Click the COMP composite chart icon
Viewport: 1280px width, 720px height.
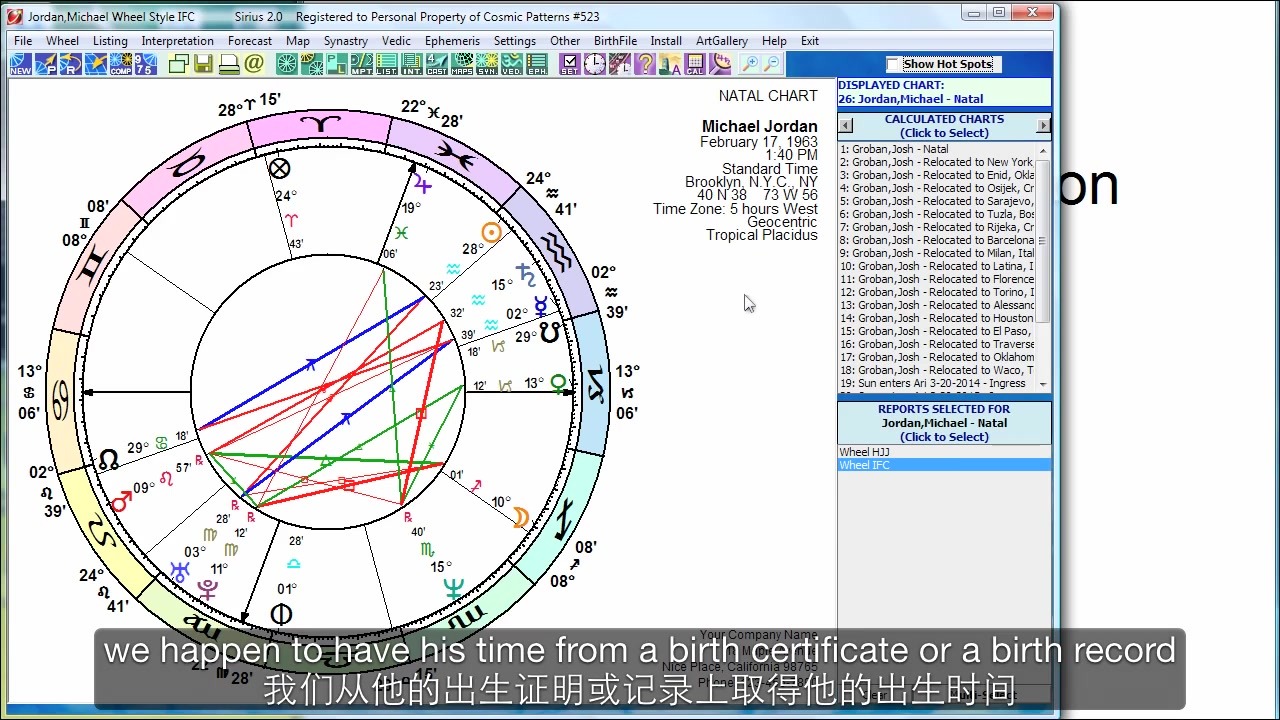click(121, 64)
